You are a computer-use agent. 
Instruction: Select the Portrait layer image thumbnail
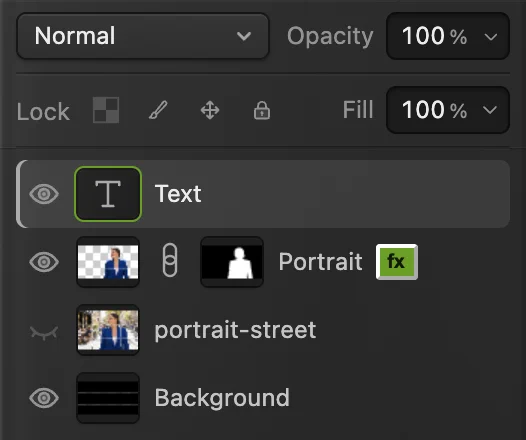(x=108, y=262)
